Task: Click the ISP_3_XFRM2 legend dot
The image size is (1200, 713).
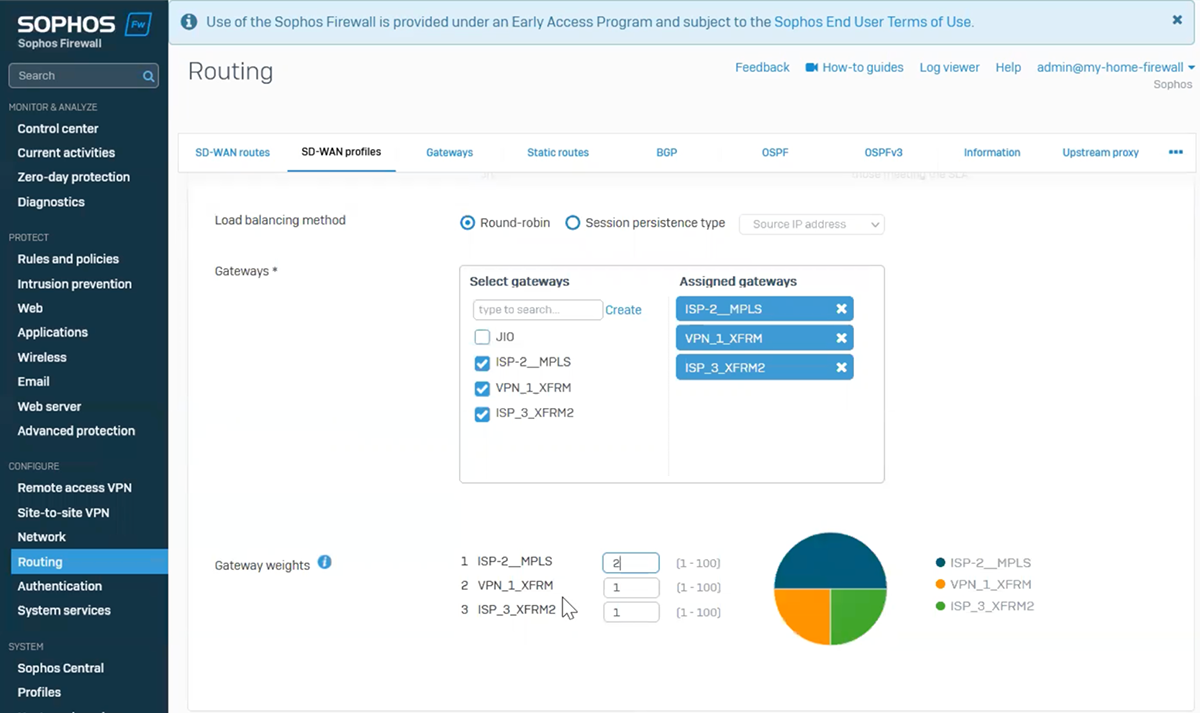Action: pos(940,606)
